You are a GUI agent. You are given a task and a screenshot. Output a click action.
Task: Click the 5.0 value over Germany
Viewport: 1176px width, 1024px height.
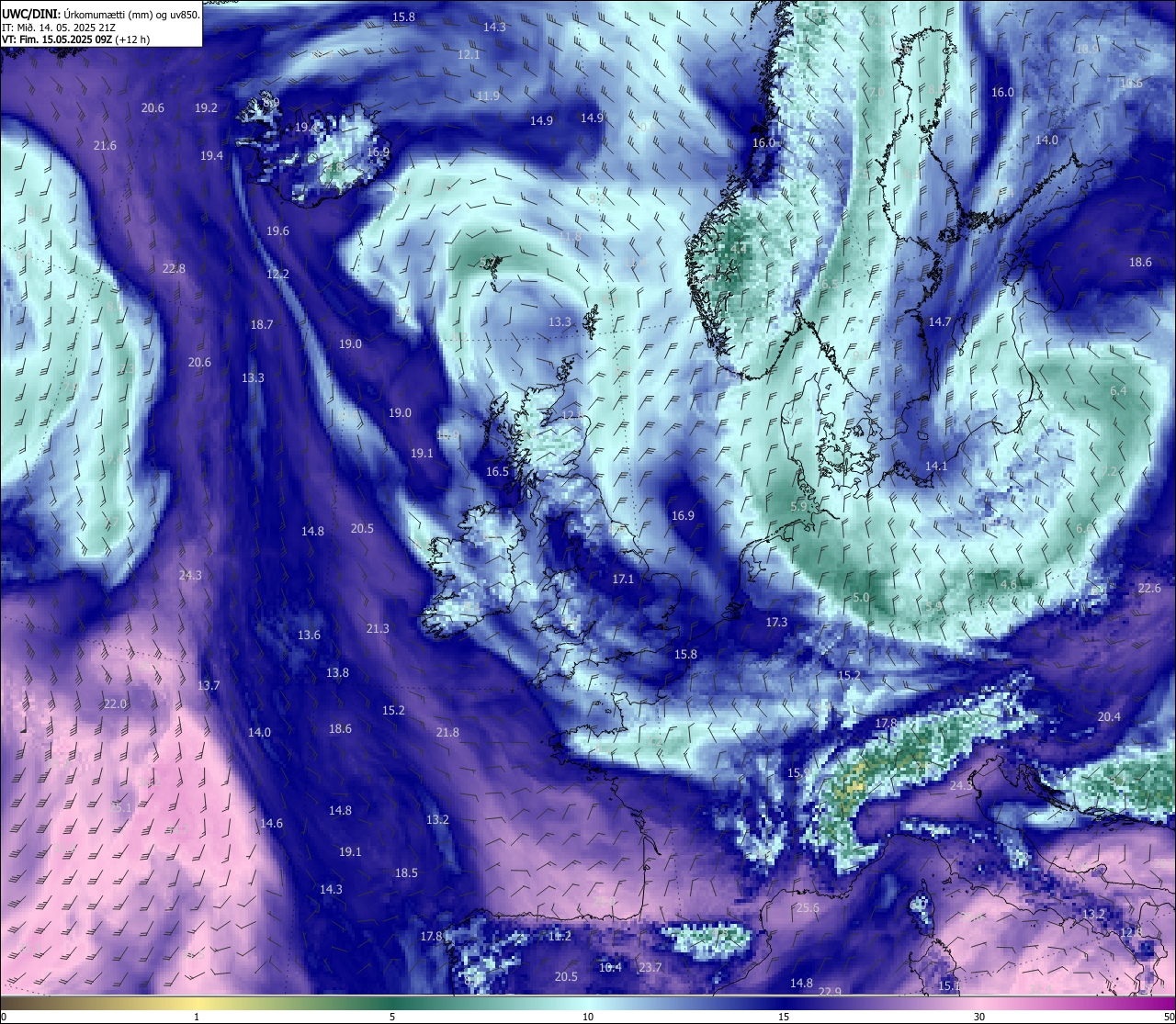coord(861,598)
